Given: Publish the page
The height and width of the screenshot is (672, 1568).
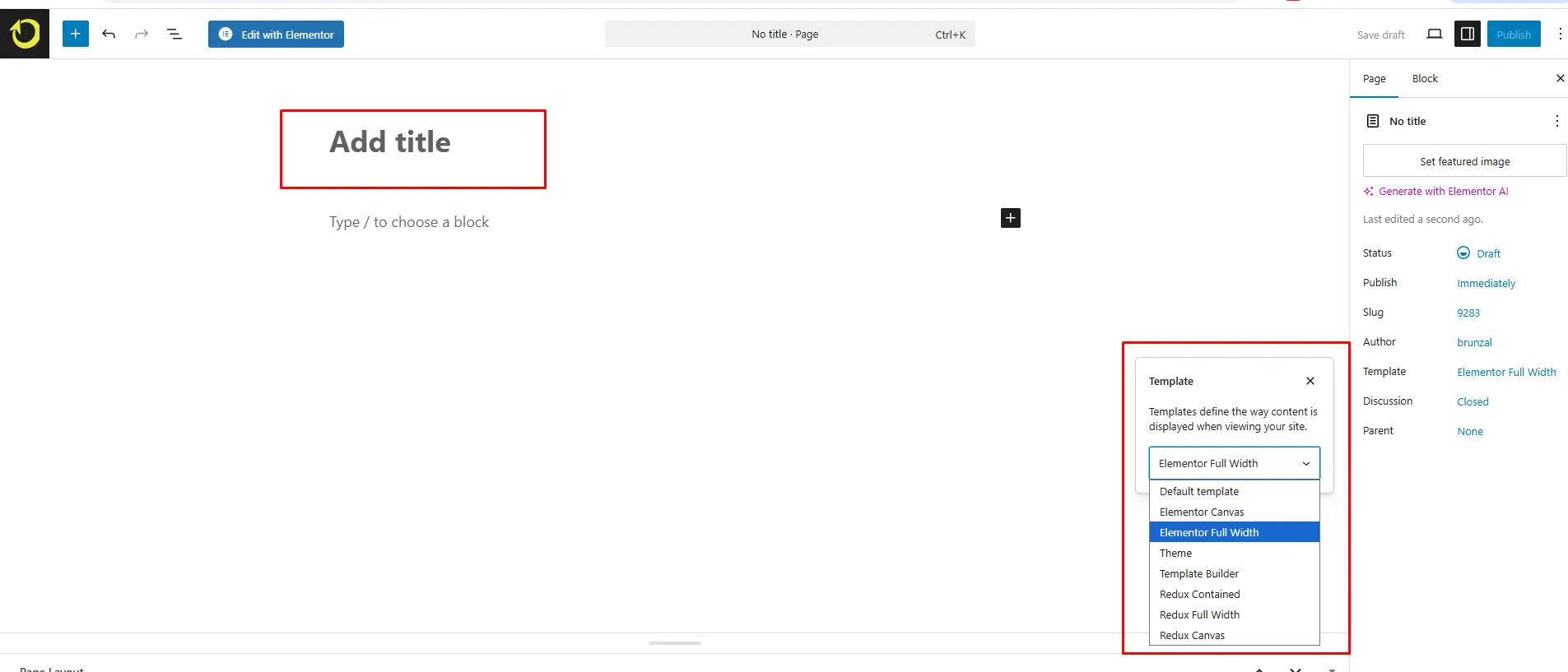Looking at the screenshot, I should click(1514, 35).
